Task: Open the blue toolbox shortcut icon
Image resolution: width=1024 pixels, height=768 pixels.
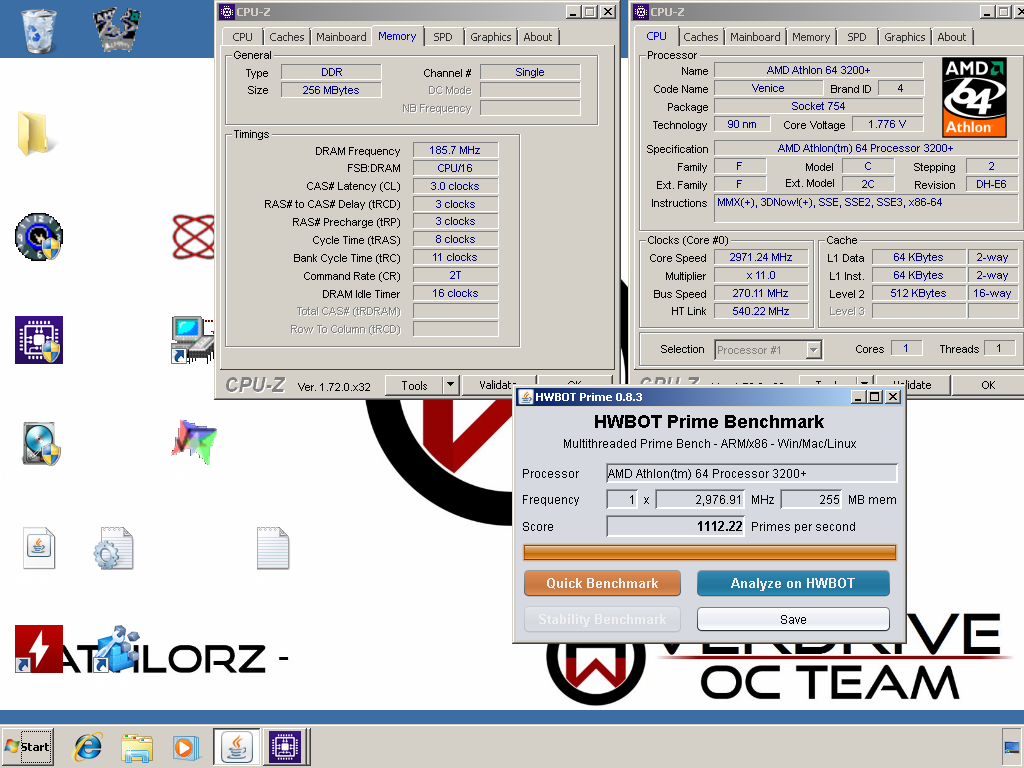Action: [118, 649]
